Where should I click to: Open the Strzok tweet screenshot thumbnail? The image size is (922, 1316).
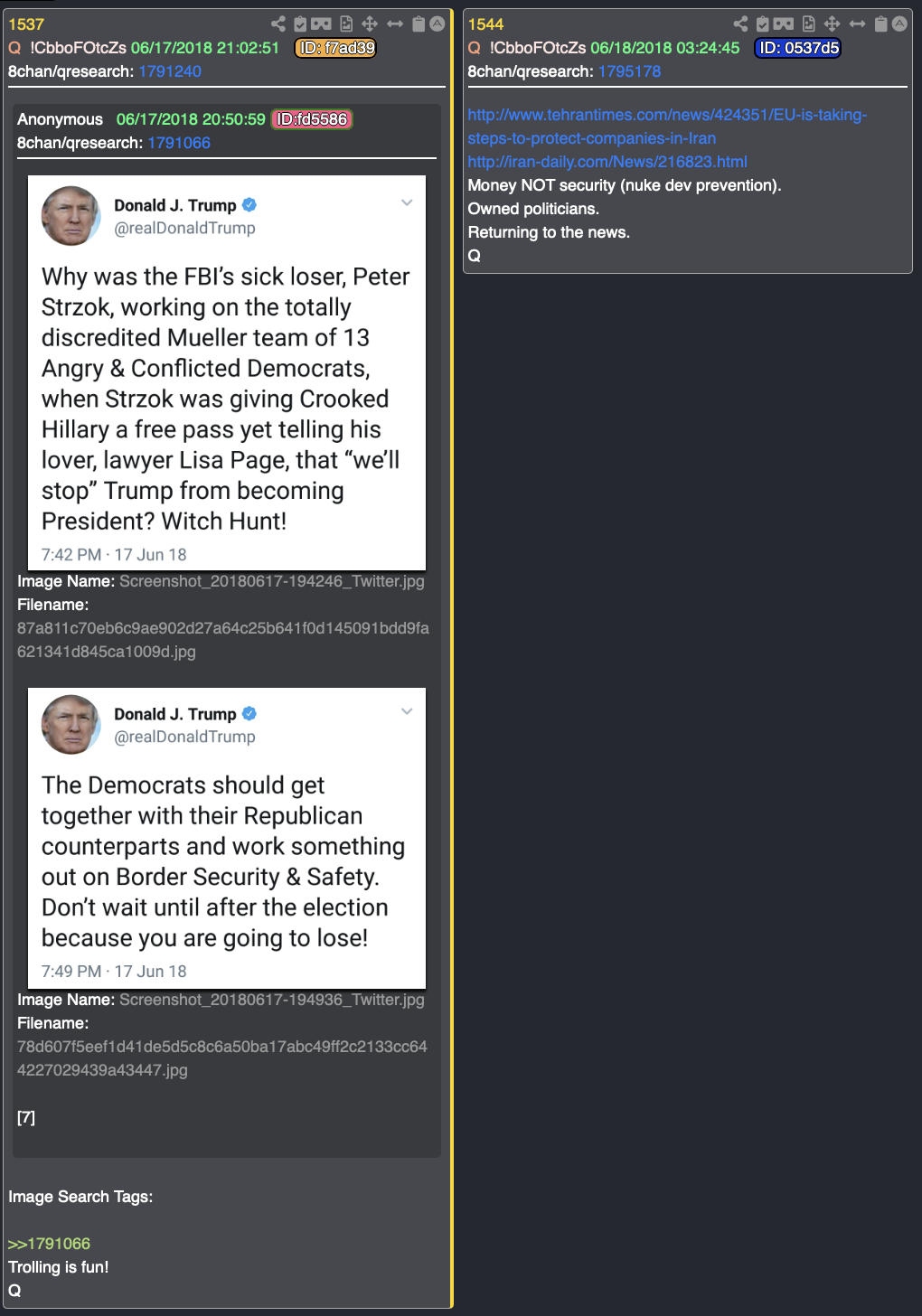click(227, 372)
